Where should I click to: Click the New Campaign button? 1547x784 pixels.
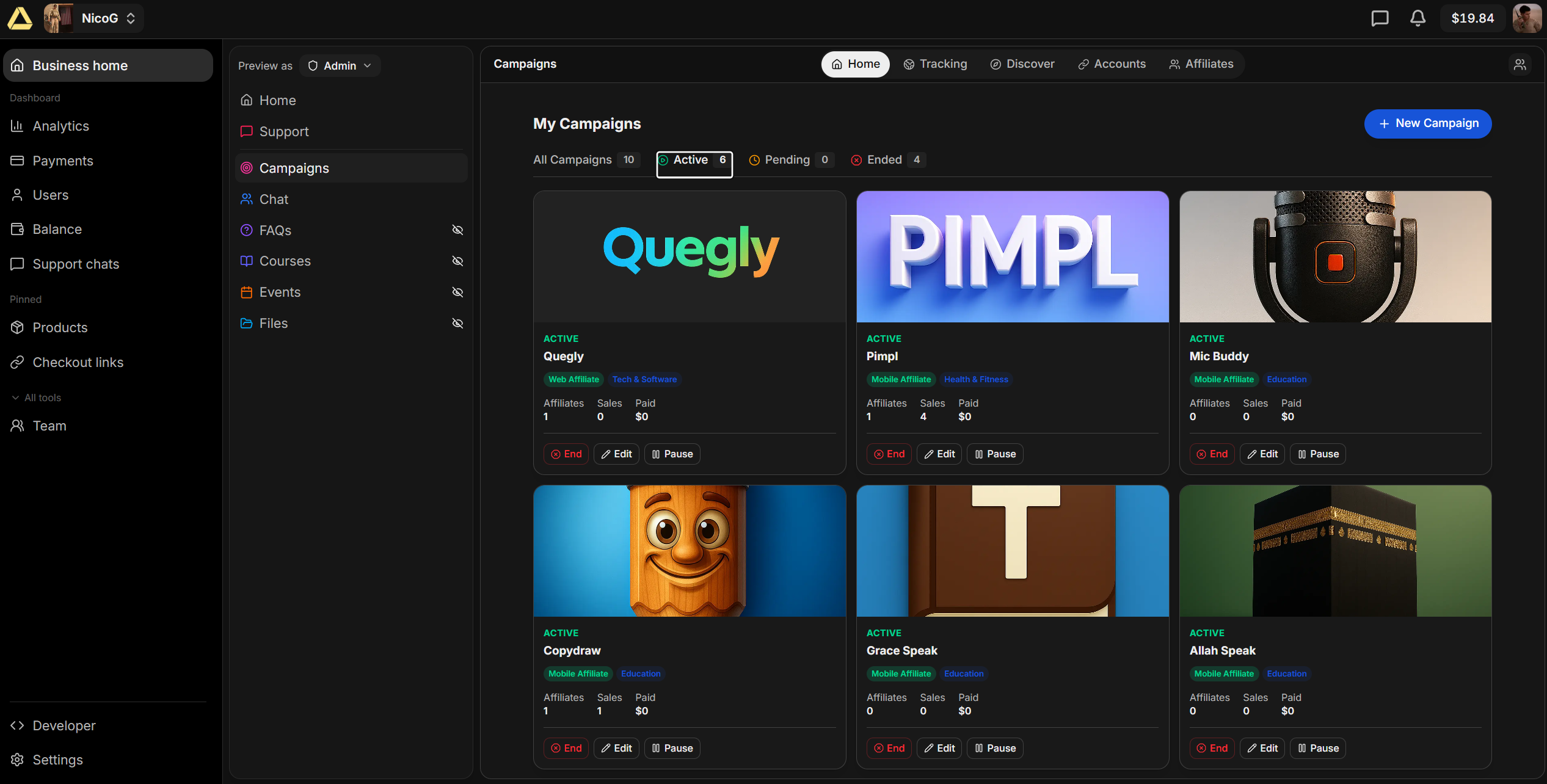[1427, 124]
